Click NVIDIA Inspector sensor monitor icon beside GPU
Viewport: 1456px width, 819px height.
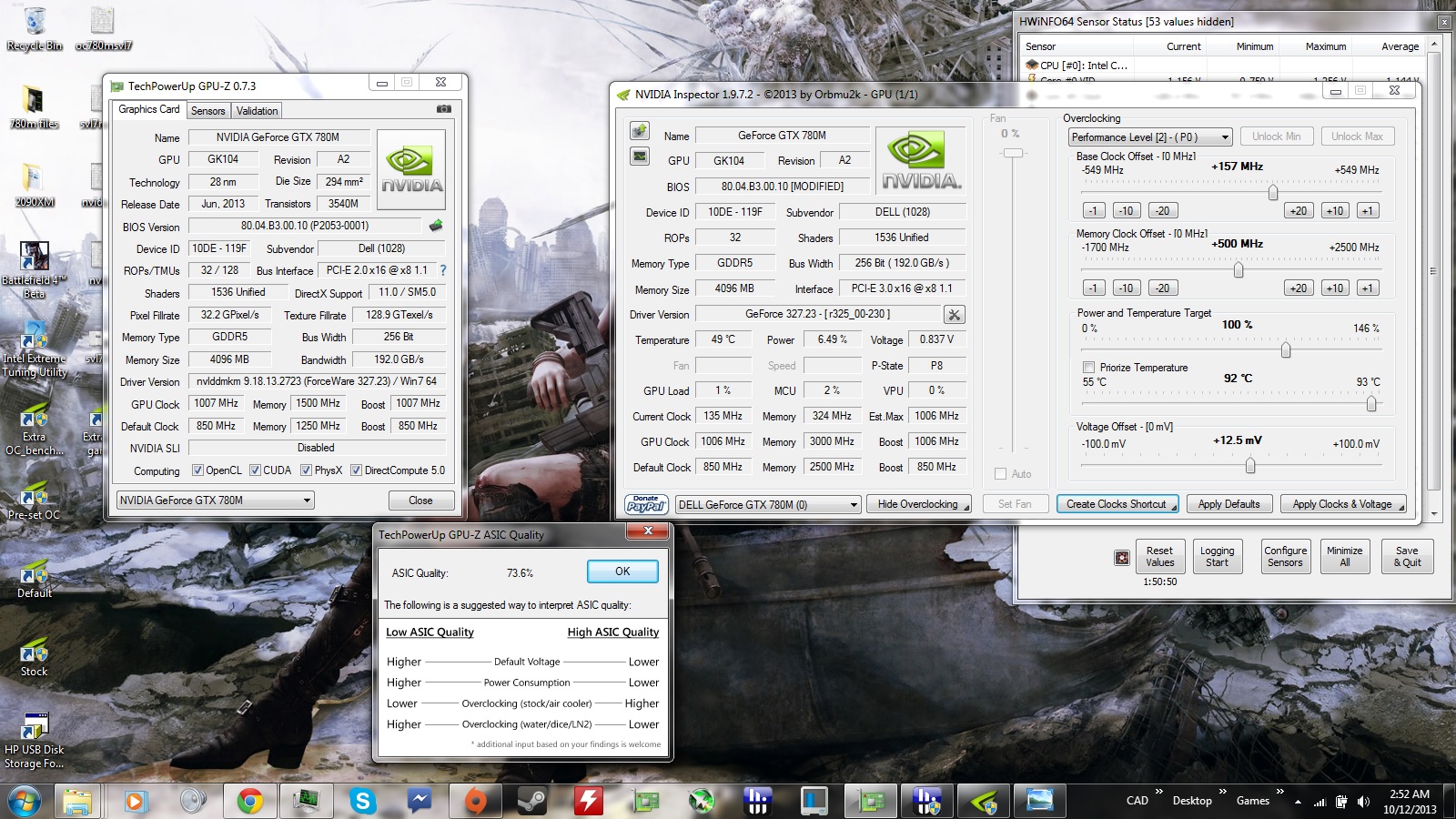tap(639, 157)
